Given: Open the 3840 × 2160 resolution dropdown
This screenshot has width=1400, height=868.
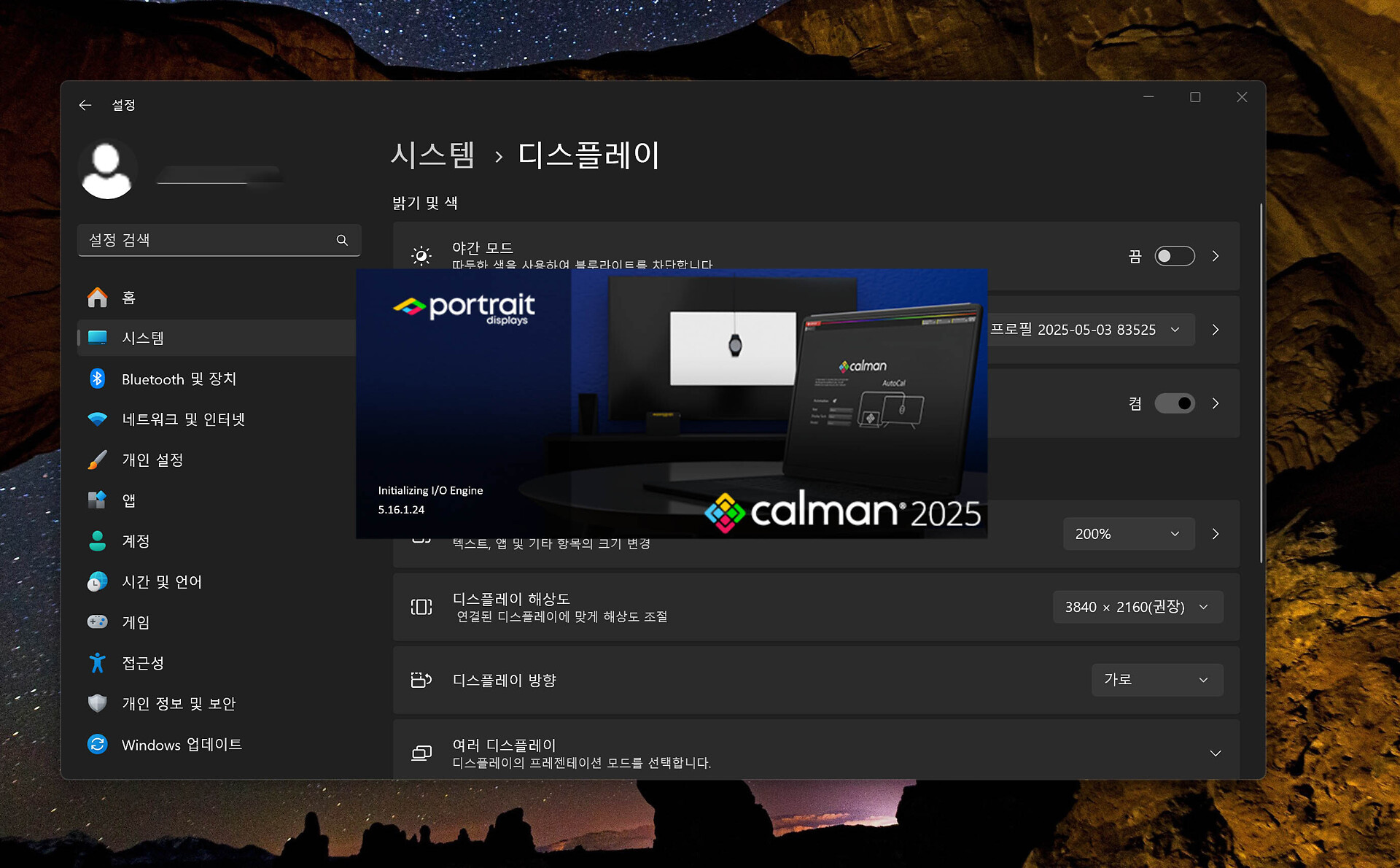Looking at the screenshot, I should click(1137, 607).
